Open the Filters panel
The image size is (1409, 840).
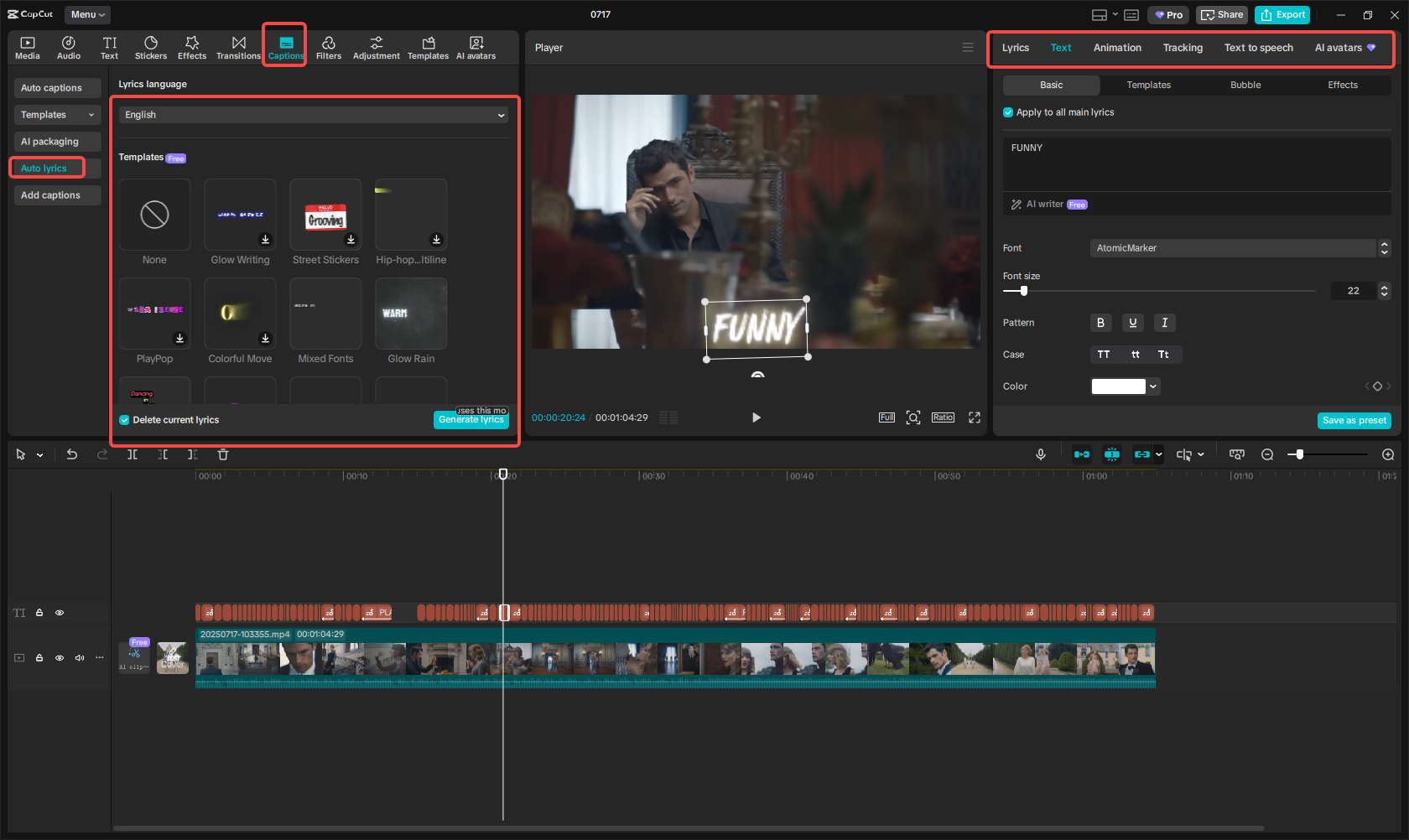tap(329, 48)
